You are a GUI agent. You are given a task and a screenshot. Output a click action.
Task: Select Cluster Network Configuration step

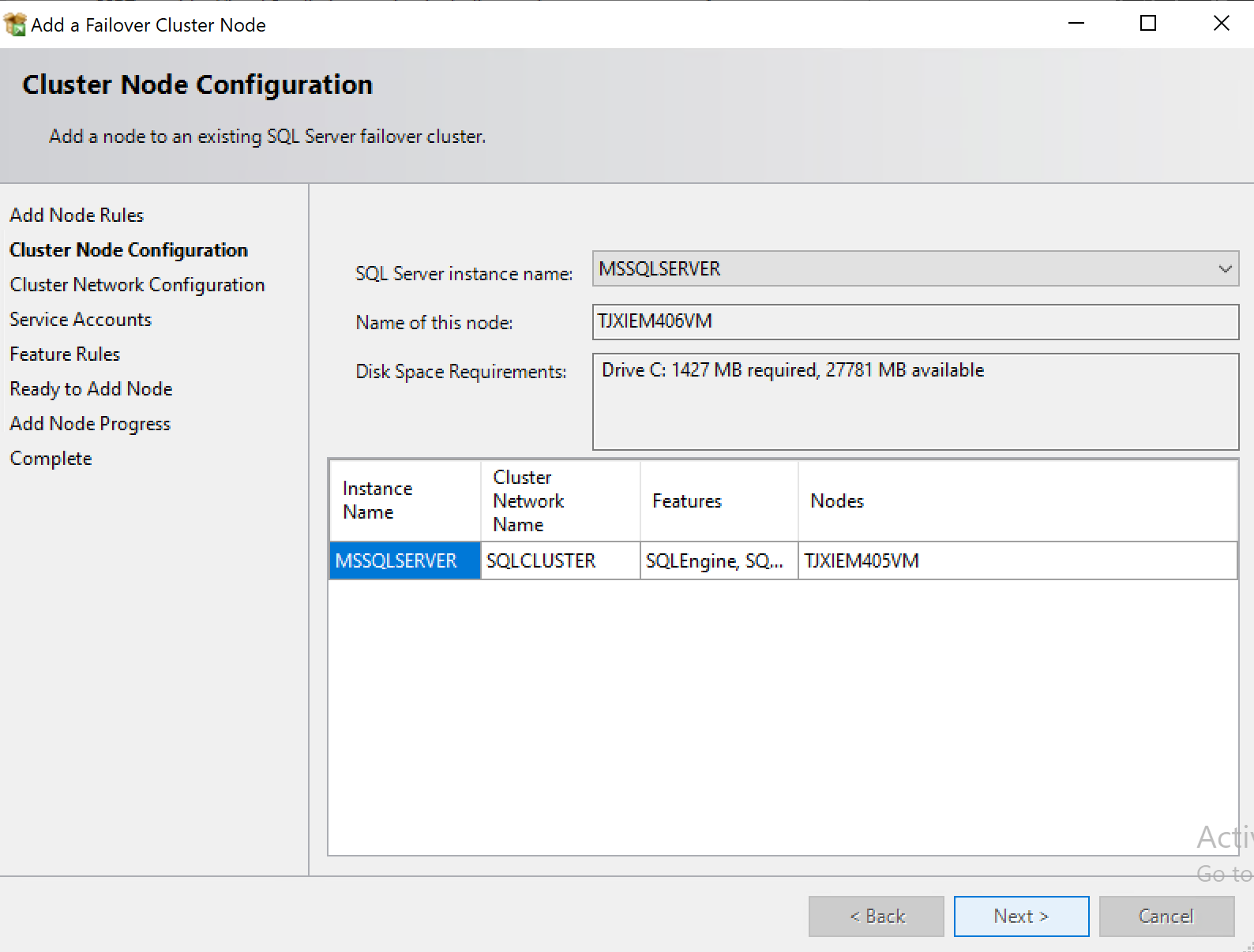tap(137, 285)
